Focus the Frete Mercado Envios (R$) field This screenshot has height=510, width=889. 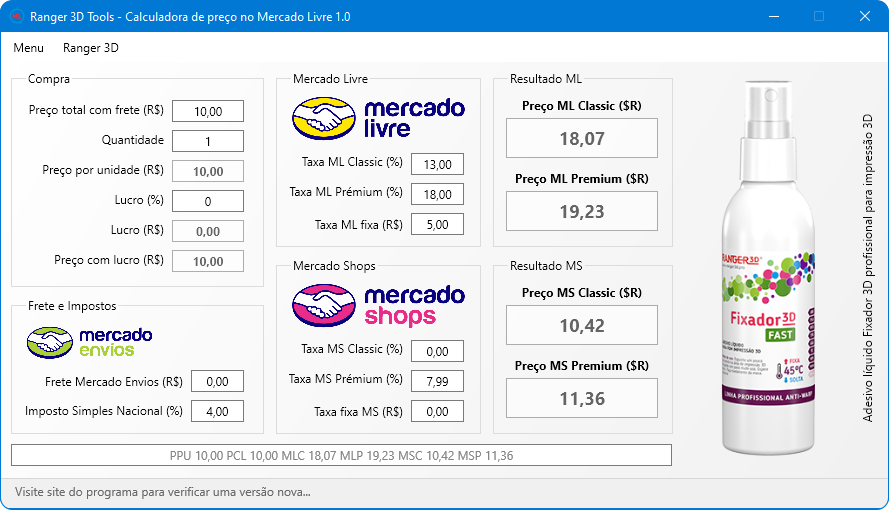click(x=217, y=381)
